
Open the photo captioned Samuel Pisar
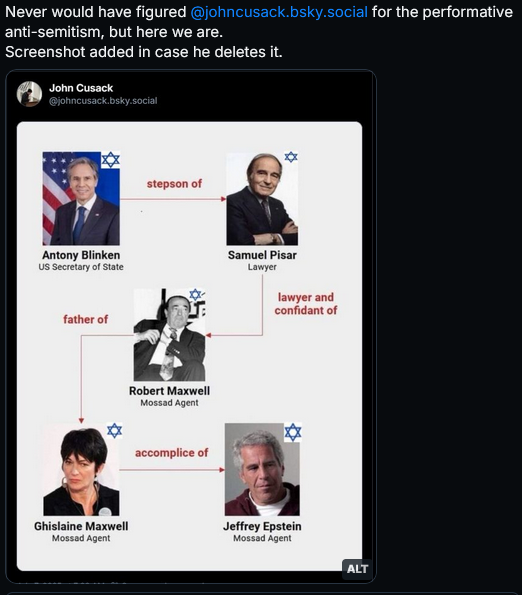coord(262,199)
